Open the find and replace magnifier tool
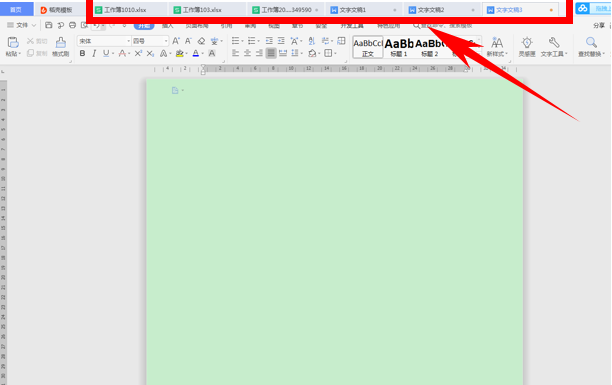This screenshot has width=612, height=385. tap(591, 46)
